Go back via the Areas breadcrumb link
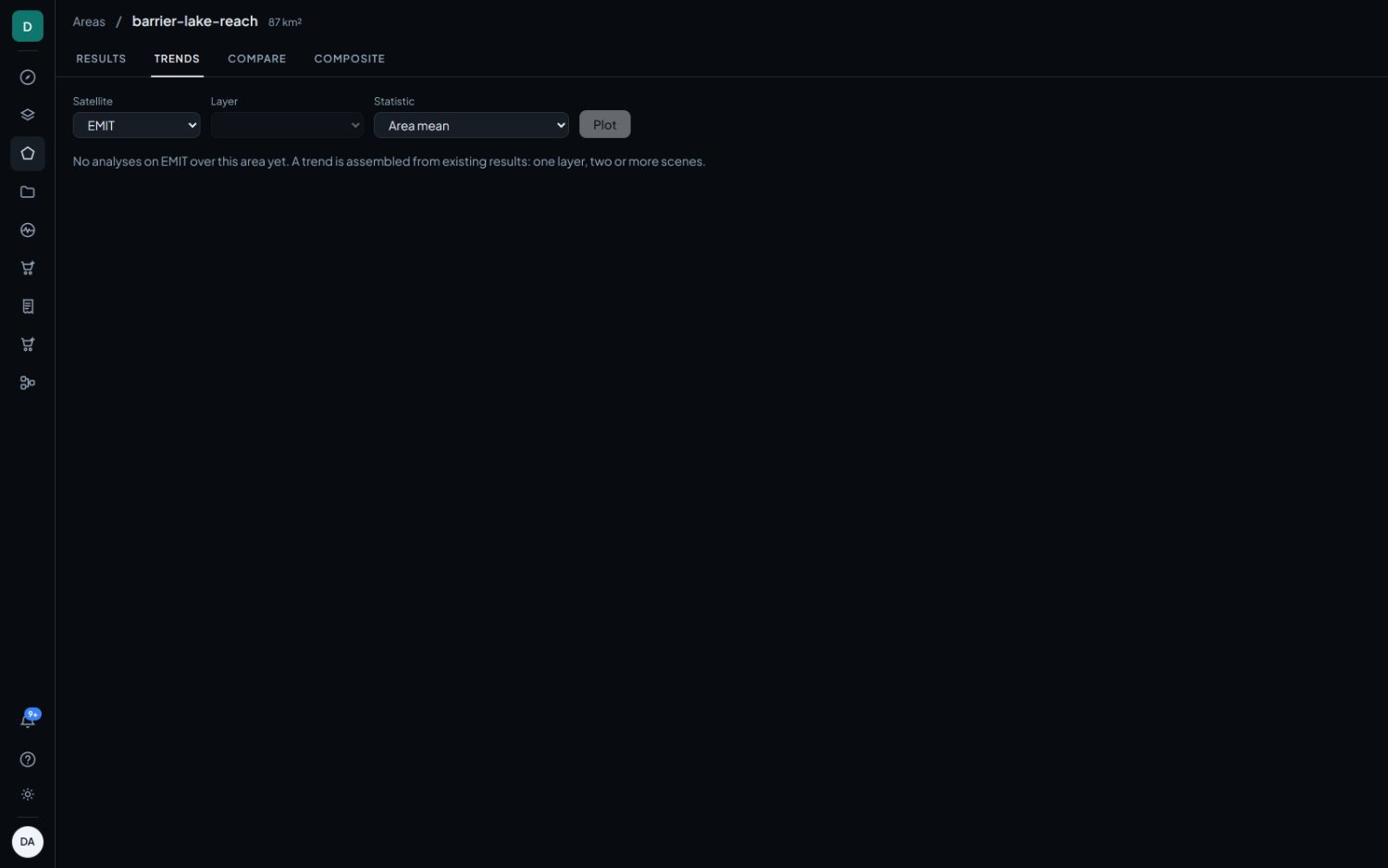Screen dimensions: 1388x868 (x=89, y=21)
